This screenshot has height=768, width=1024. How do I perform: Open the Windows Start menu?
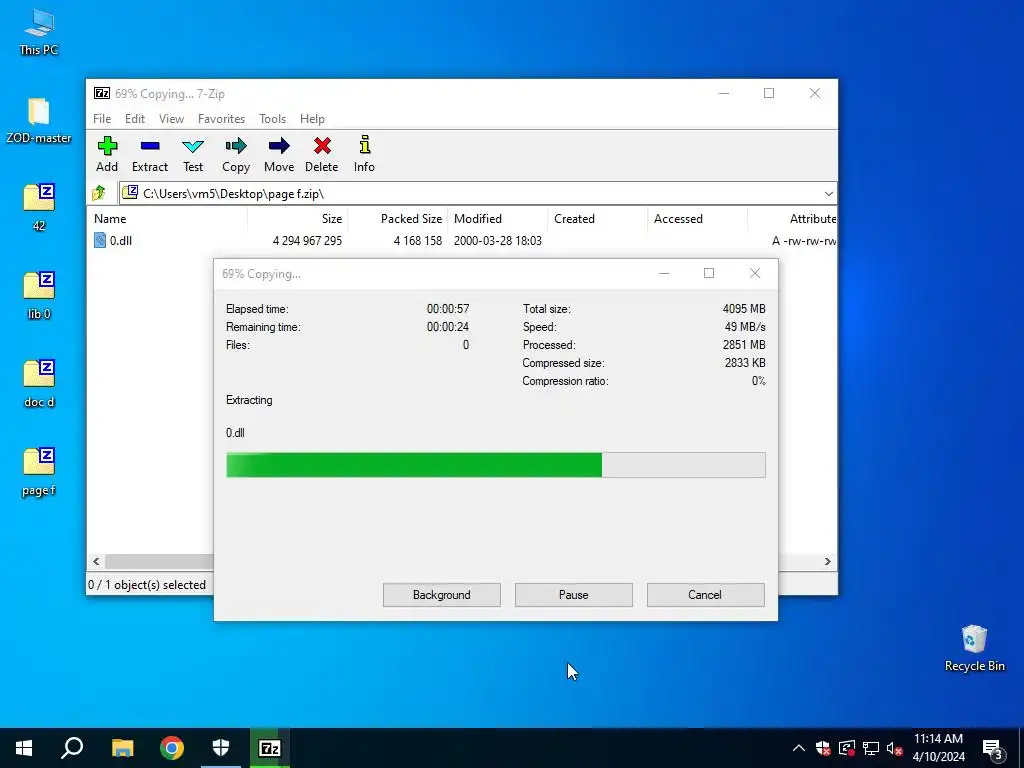pos(24,748)
